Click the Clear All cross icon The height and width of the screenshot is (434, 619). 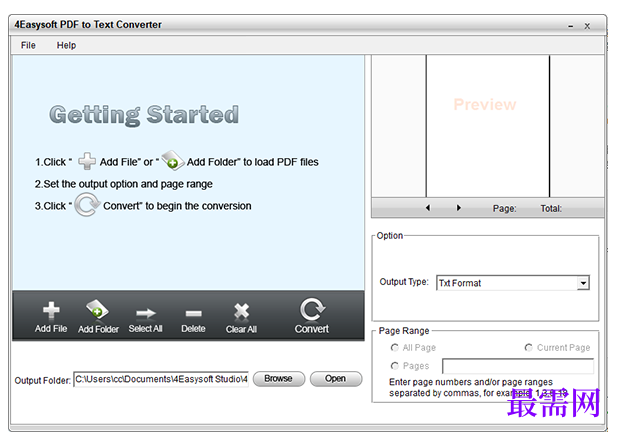pos(241,312)
